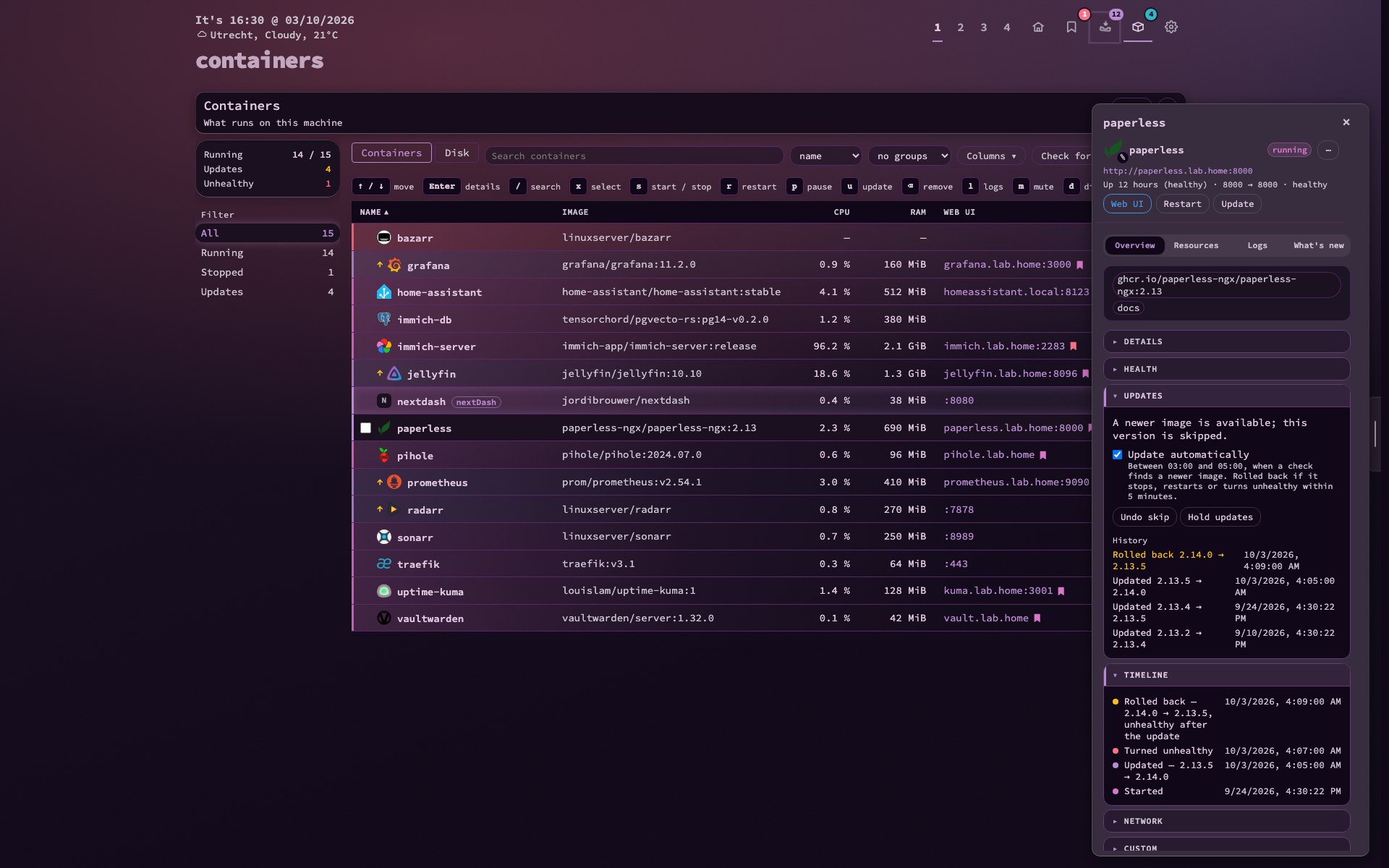This screenshot has width=1389, height=868.
Task: Click the radarr play-arrow icon
Action: coord(394,509)
